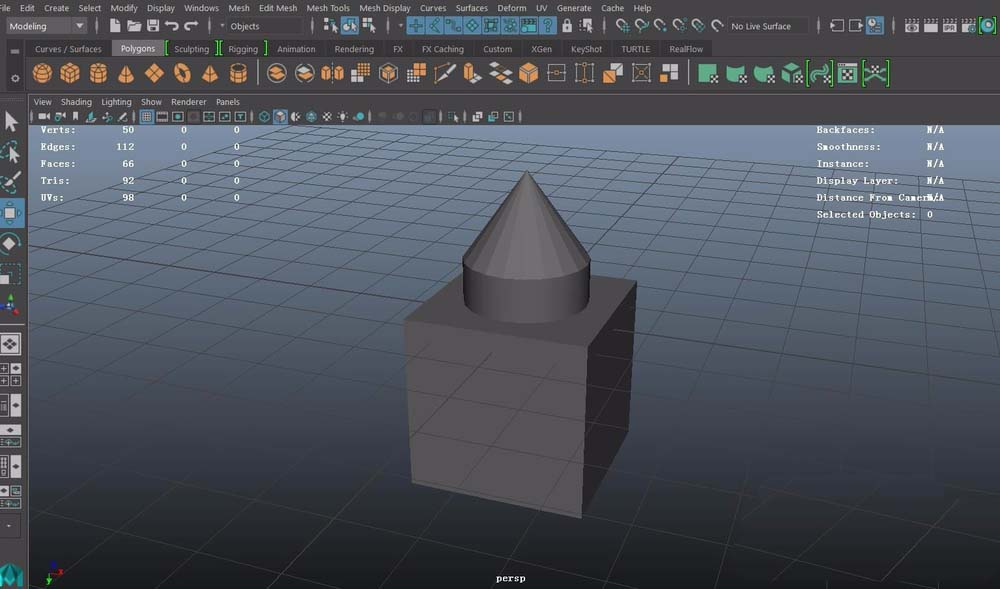The image size is (1000, 589).
Task: Open the No Live Surface dropdown
Action: (760, 26)
